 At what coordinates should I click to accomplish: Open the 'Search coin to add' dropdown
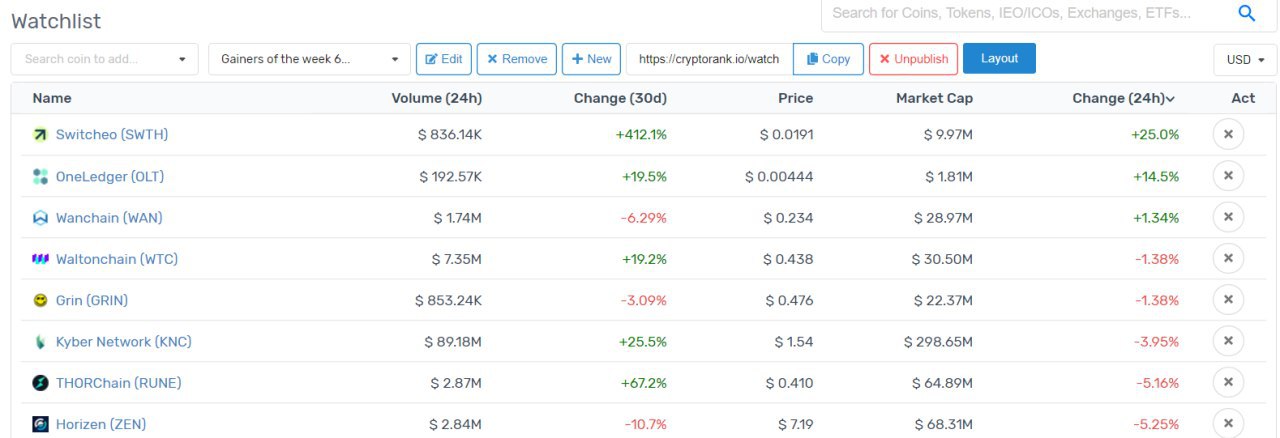pyautogui.click(x=104, y=59)
